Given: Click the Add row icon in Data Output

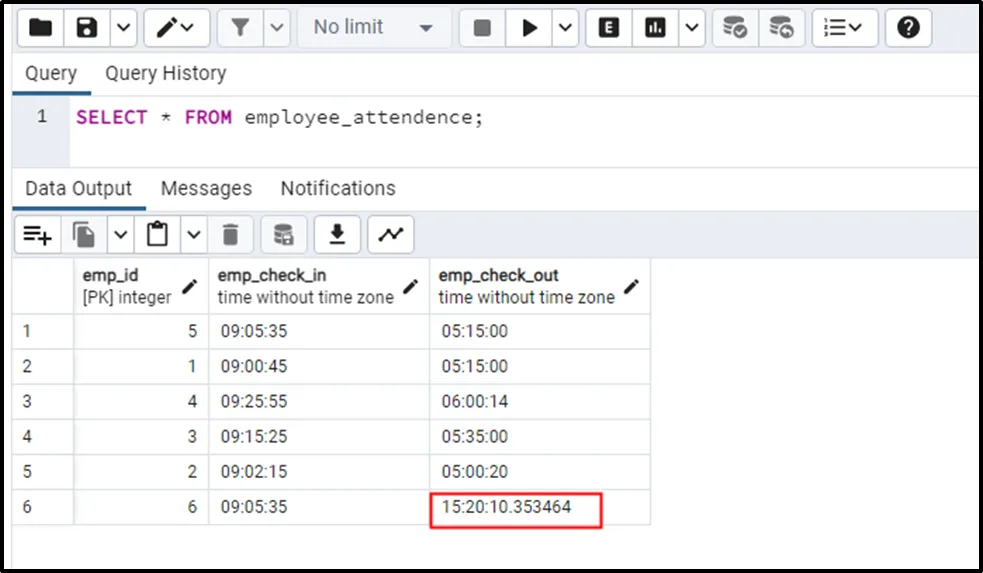Looking at the screenshot, I should point(37,235).
